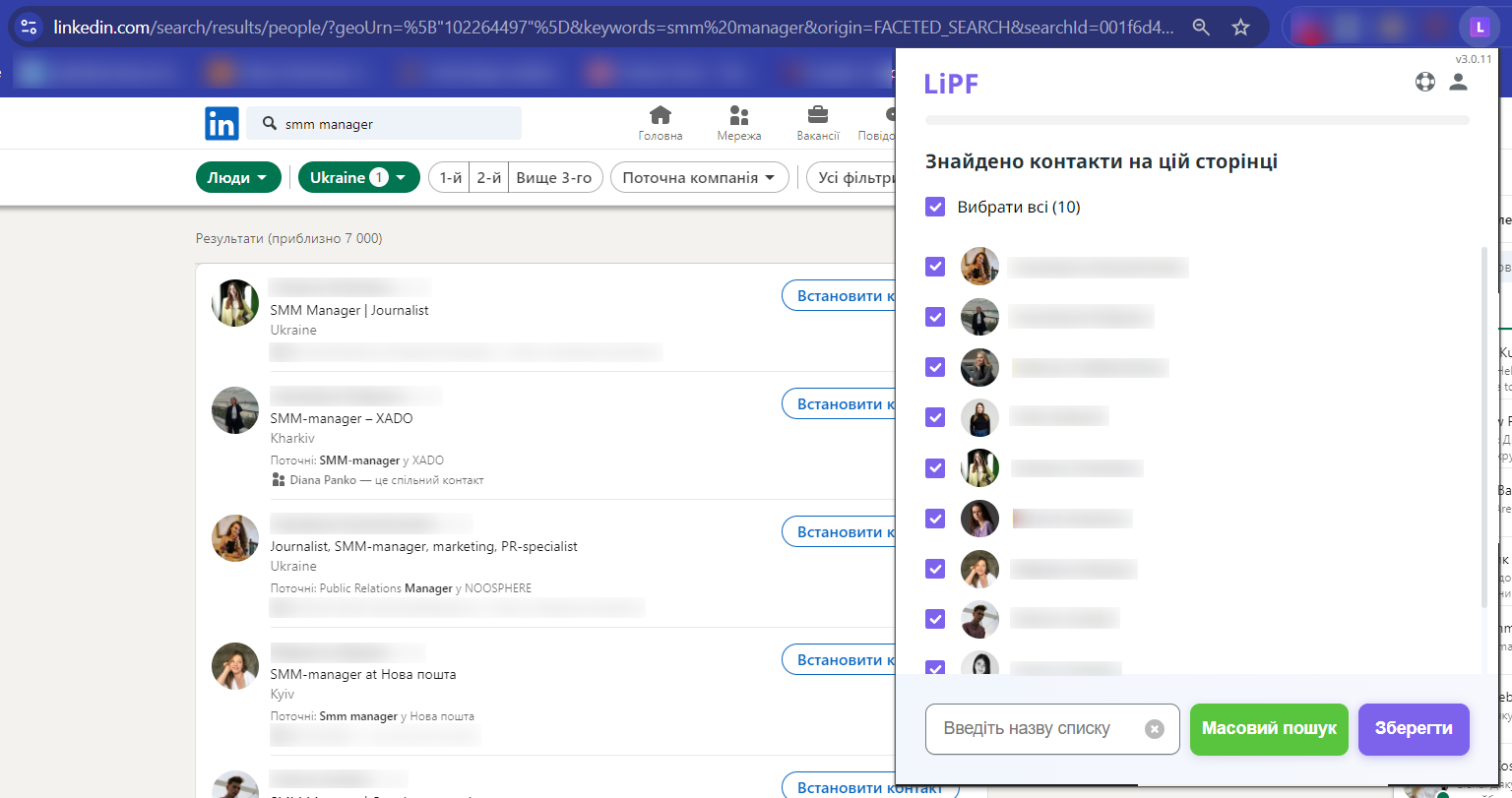Click the LiPF progress bar under the logo
The width and height of the screenshot is (1512, 798).
(1197, 120)
